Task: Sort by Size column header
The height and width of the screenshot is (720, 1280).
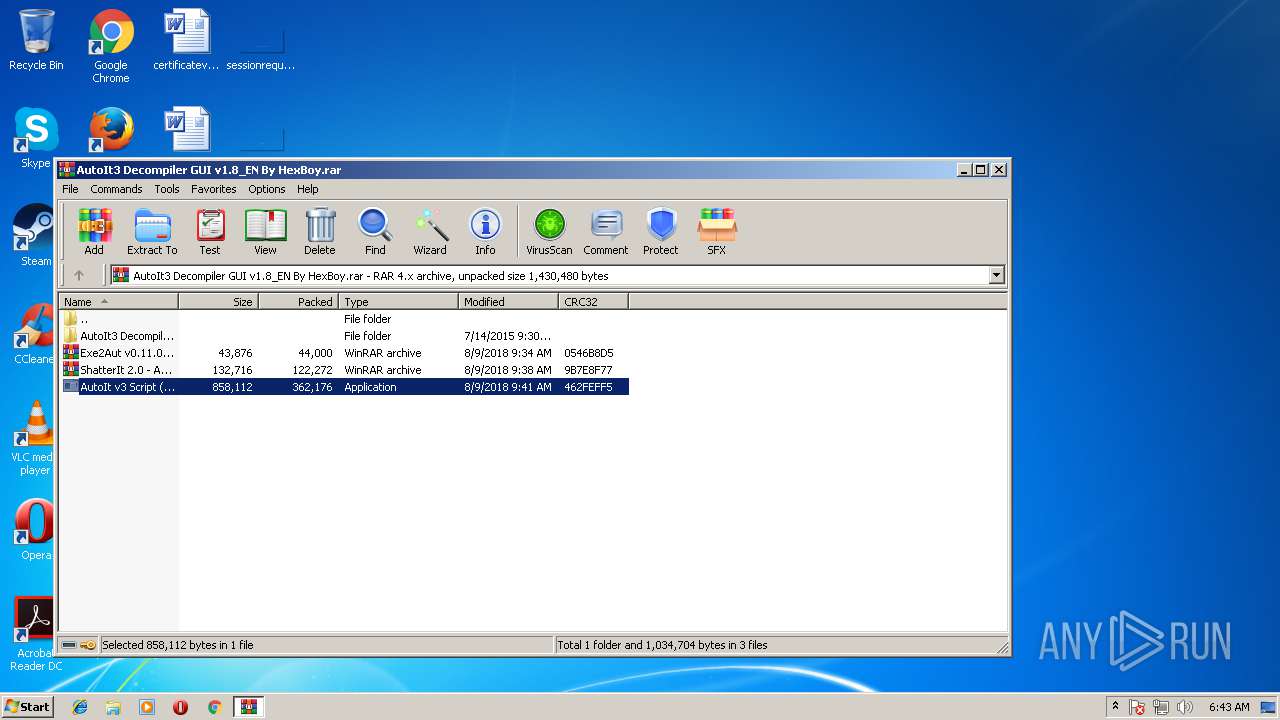Action: point(218,301)
